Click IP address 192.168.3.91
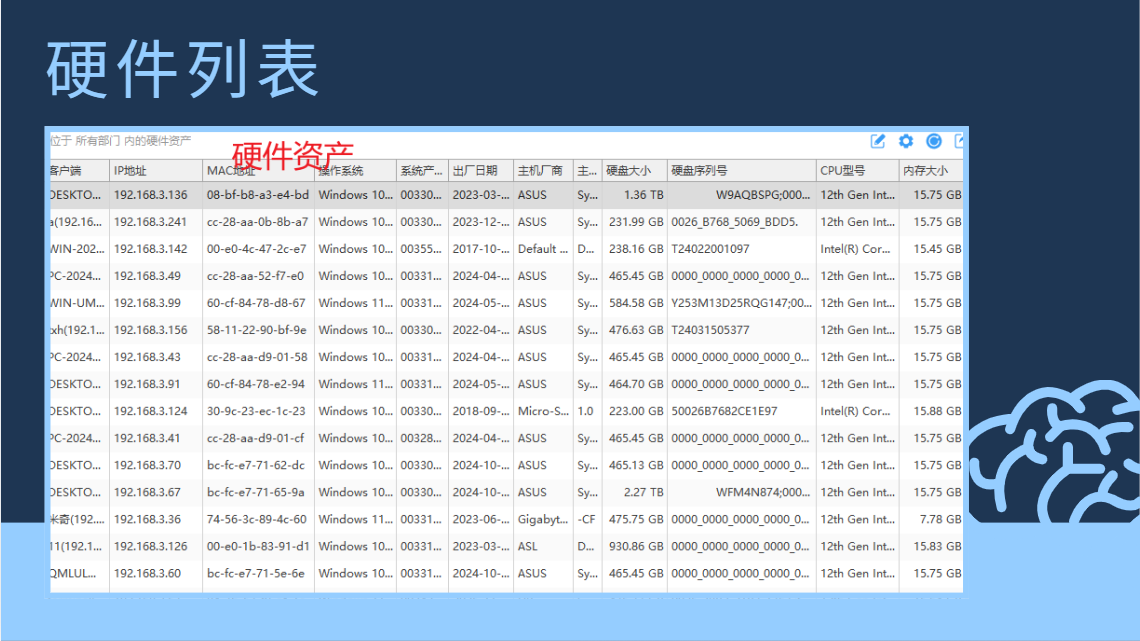This screenshot has height=641, width=1140. tap(148, 384)
